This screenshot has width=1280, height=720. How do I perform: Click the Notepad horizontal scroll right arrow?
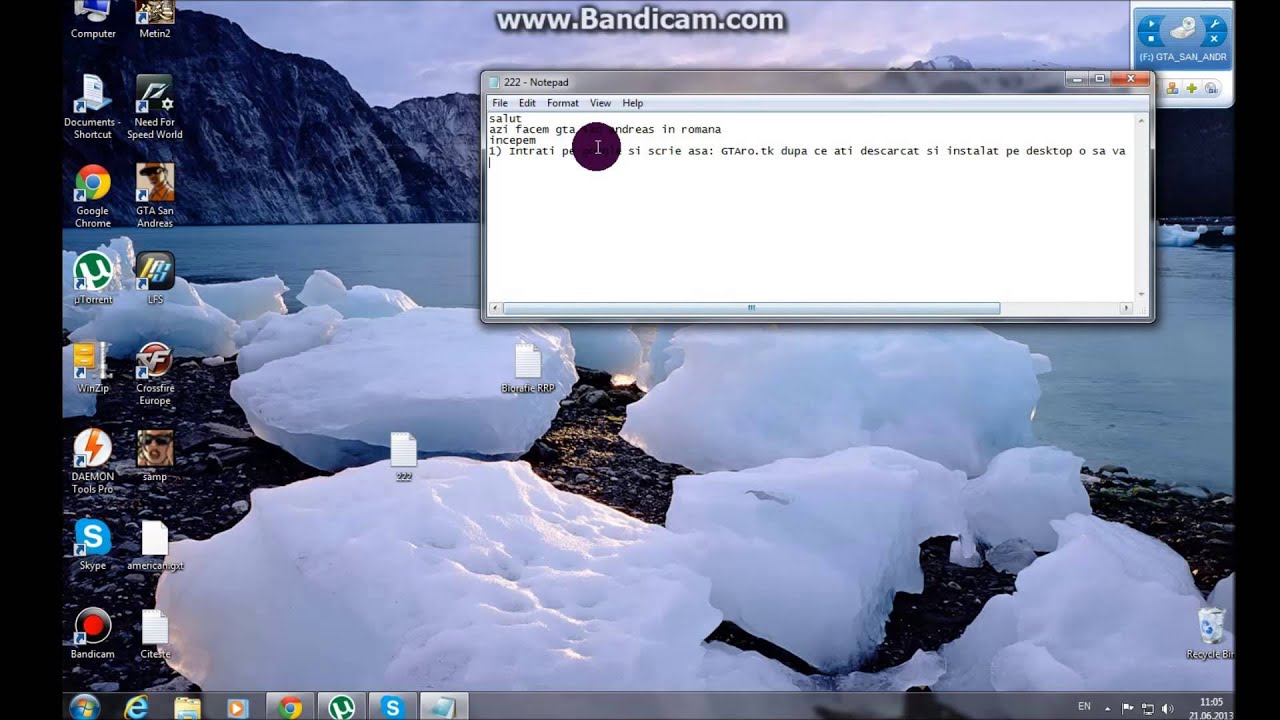coord(1126,308)
